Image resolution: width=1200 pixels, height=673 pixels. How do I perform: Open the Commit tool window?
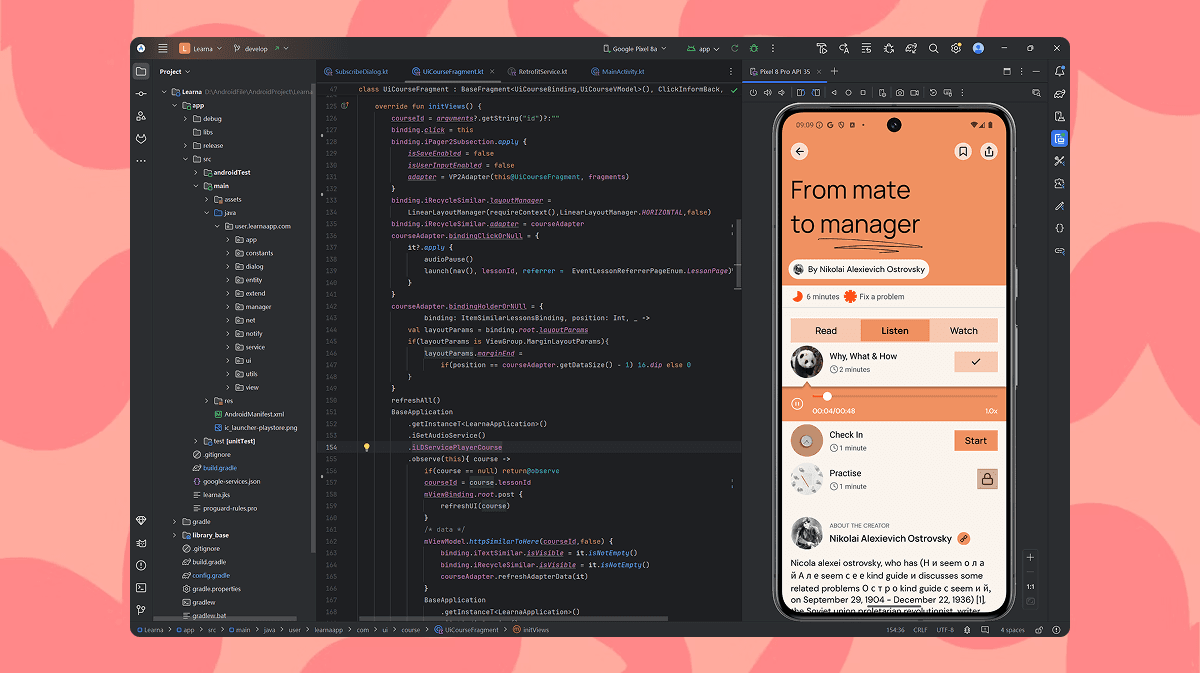(141, 93)
